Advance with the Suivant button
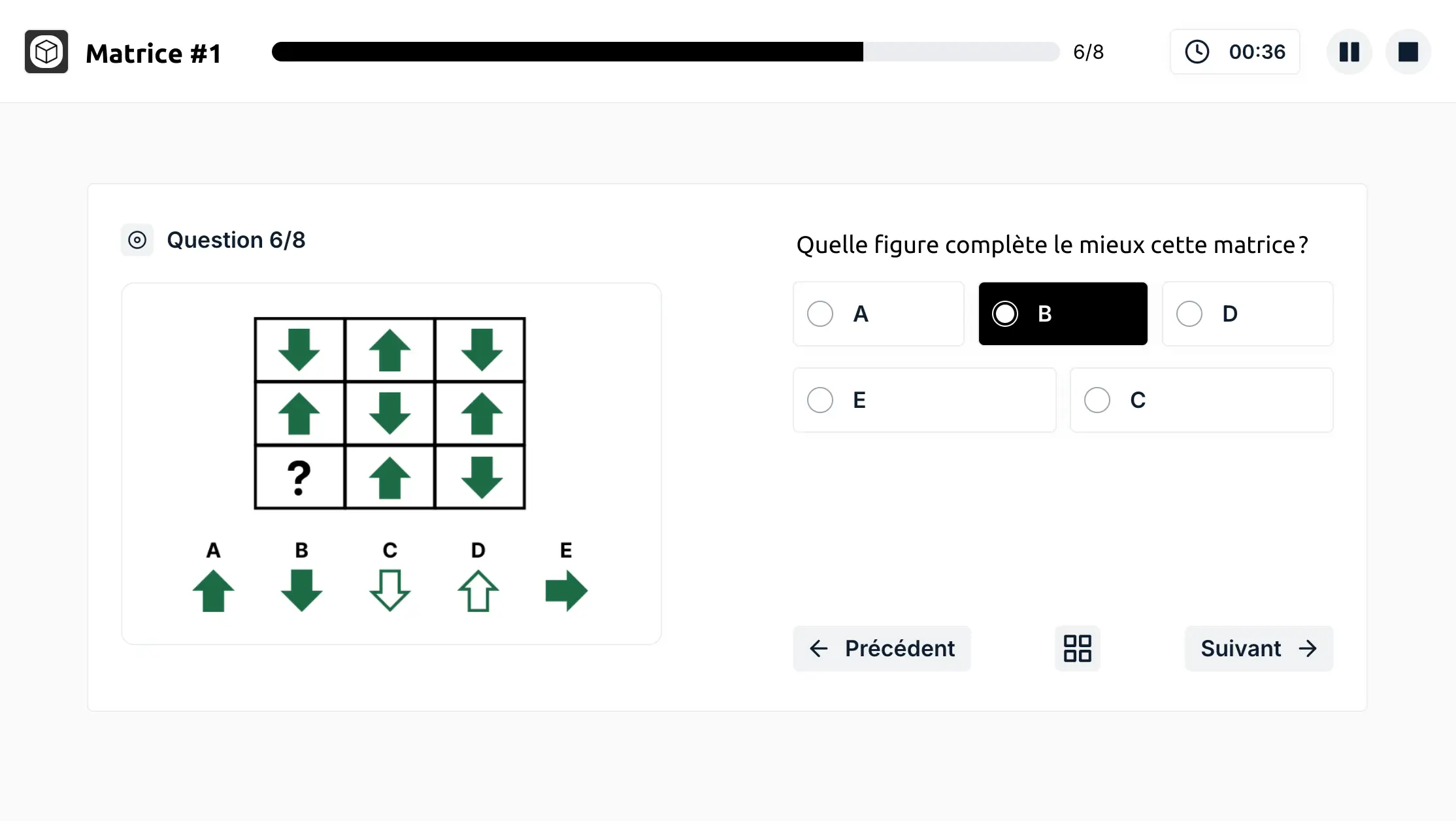1456x821 pixels. 1259,648
